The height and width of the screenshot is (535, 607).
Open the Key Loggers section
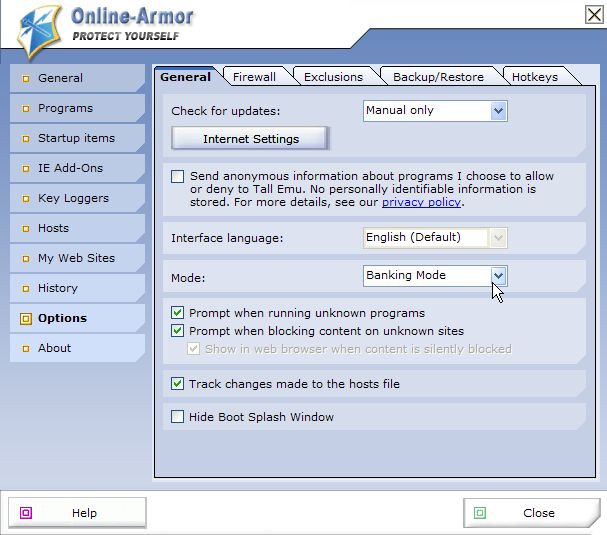pyautogui.click(x=77, y=198)
